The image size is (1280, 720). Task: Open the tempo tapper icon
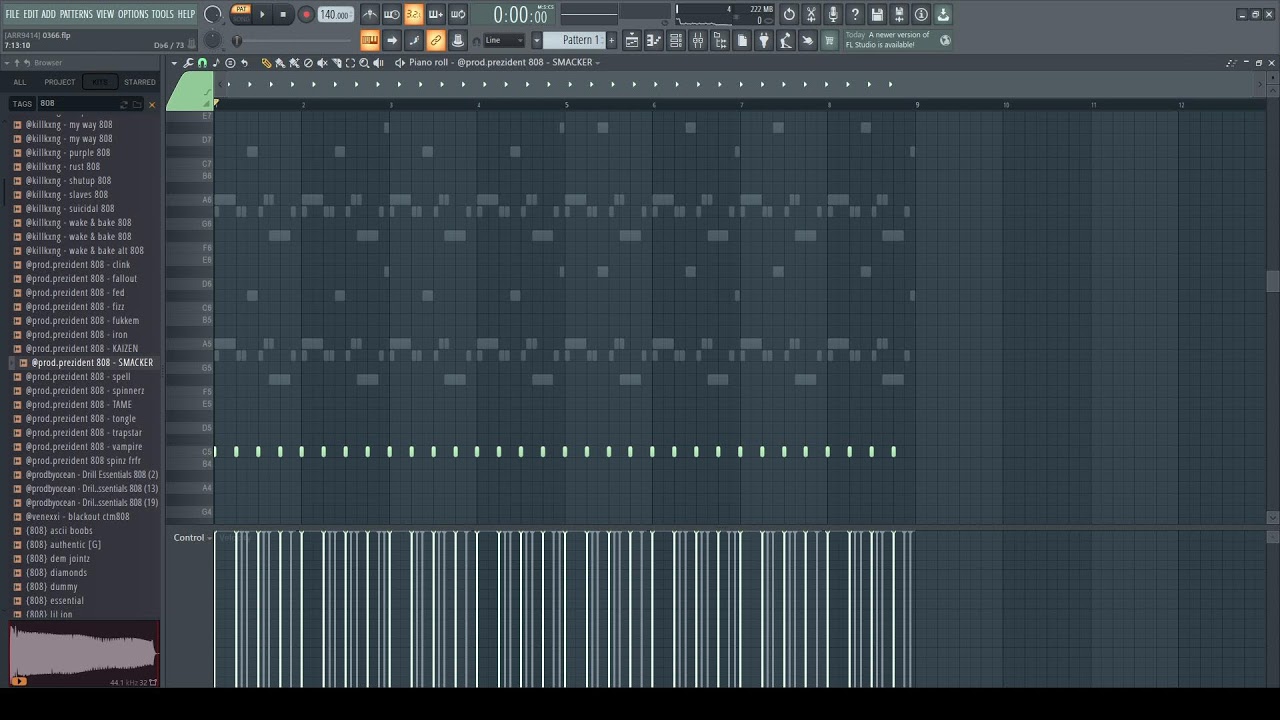786,40
